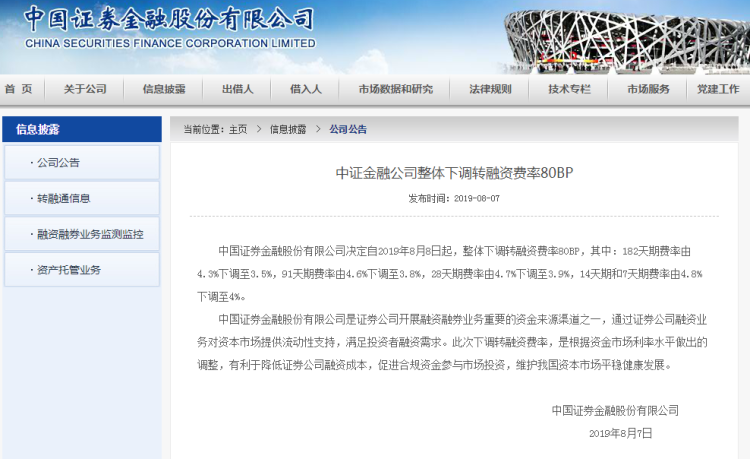The width and height of the screenshot is (750, 459).
Task: Open the 出借人 navigation item
Action: pos(238,89)
